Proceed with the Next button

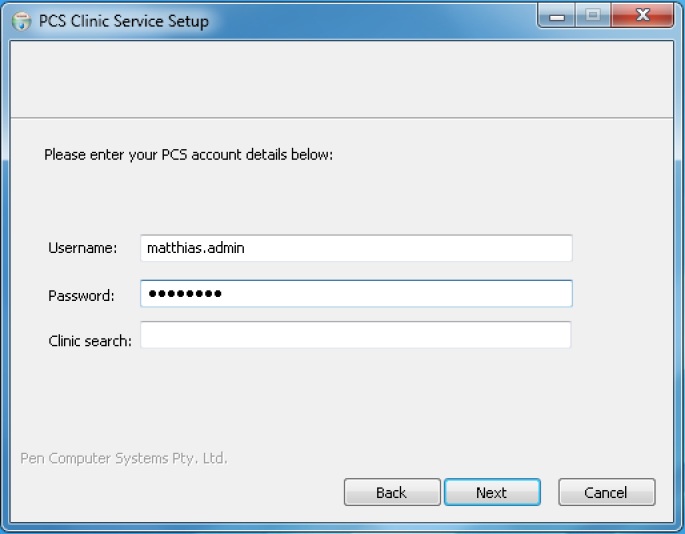[x=492, y=492]
